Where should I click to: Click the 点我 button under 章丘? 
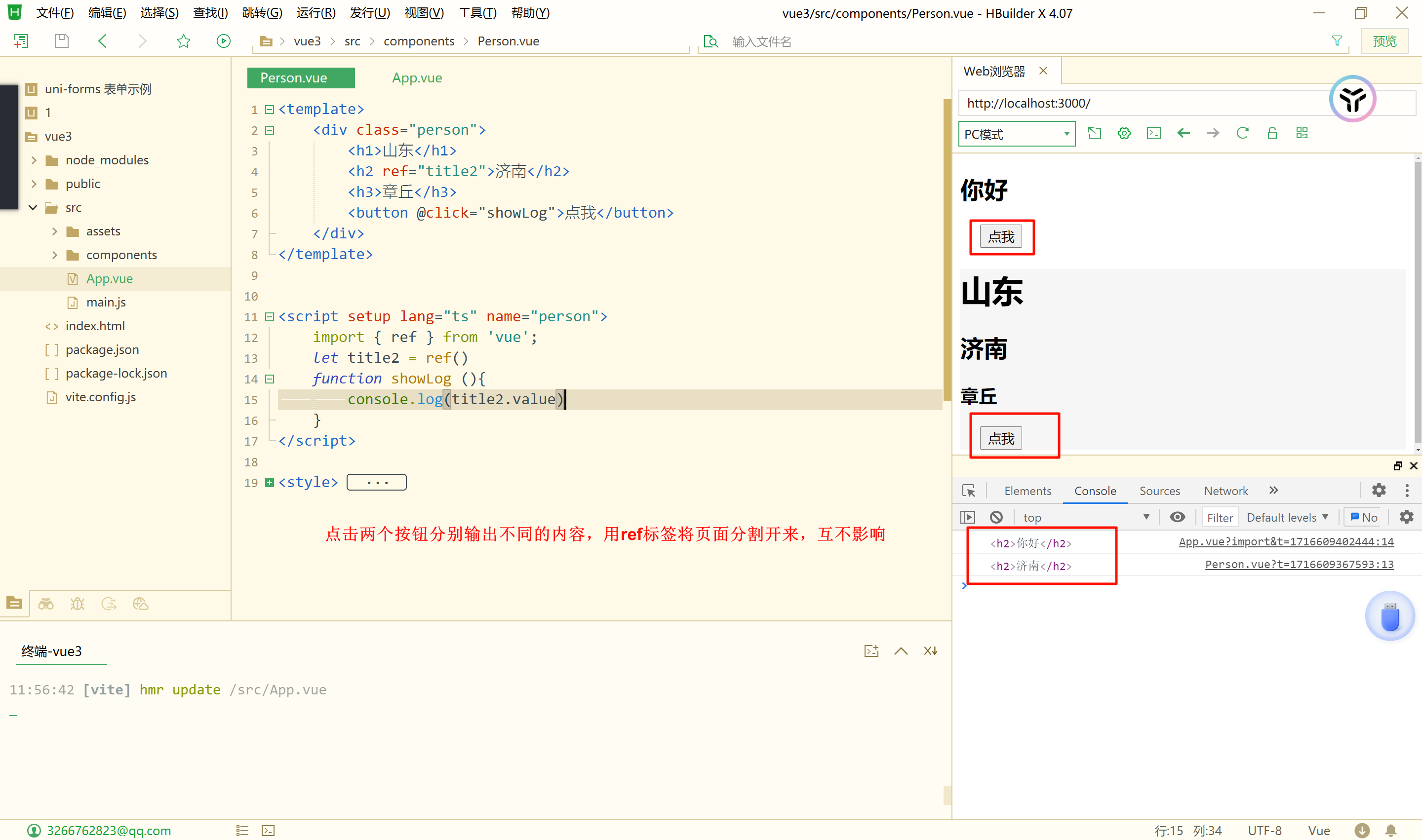(1001, 438)
